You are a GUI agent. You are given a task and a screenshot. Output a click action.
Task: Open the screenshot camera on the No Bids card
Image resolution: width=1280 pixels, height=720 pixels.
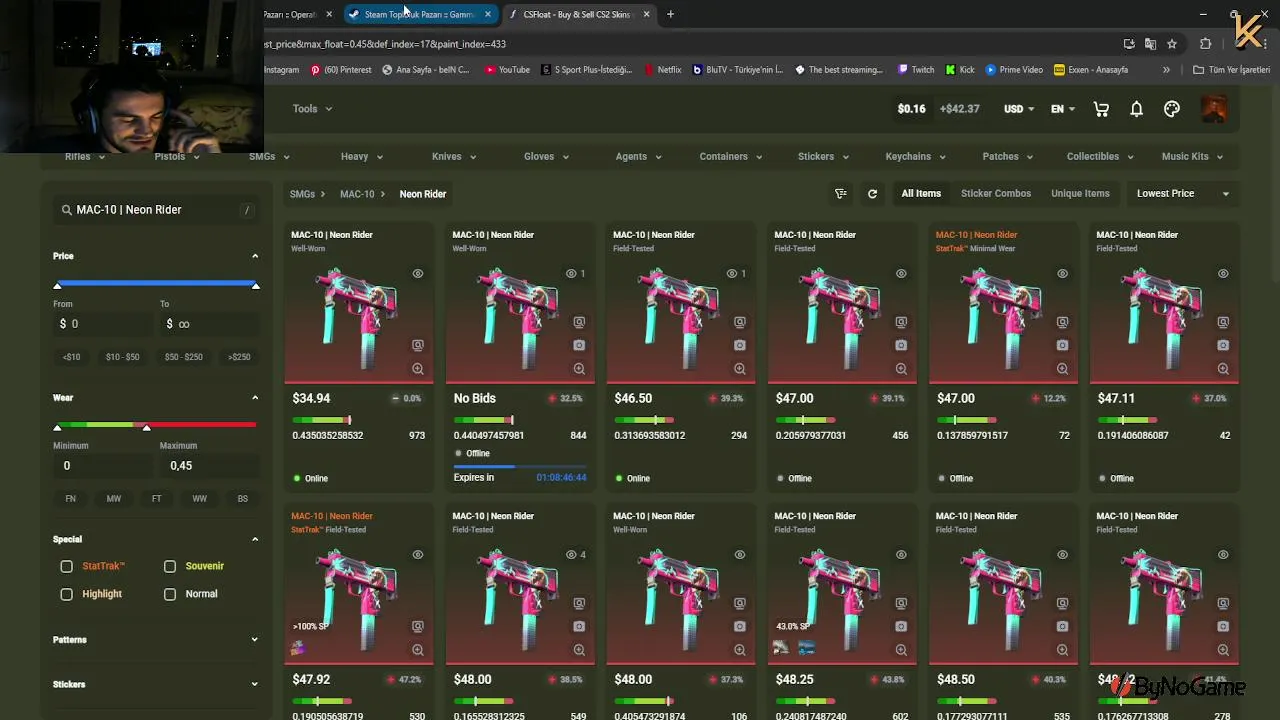[x=579, y=345]
